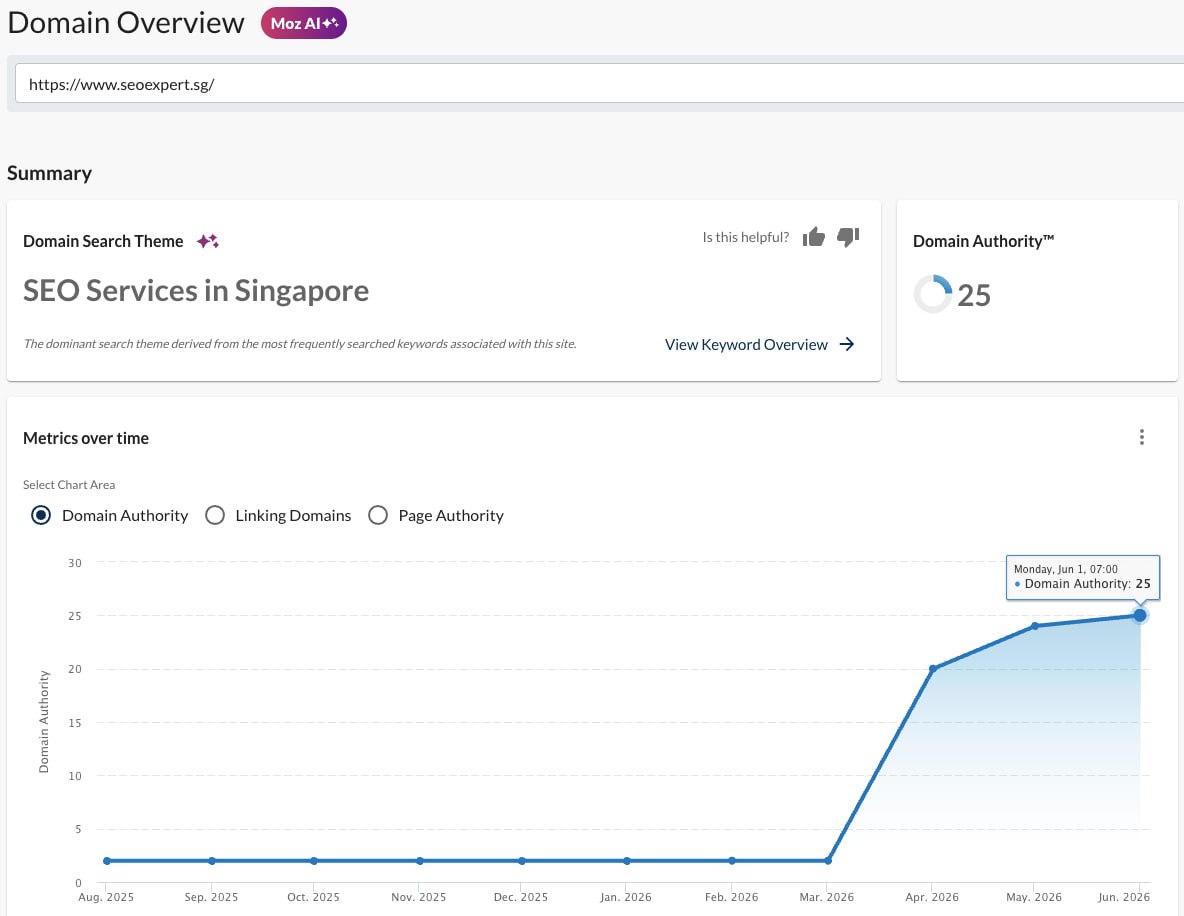The width and height of the screenshot is (1184, 916).
Task: Click the Nov. 2025 data point on chart
Action: coord(419,861)
